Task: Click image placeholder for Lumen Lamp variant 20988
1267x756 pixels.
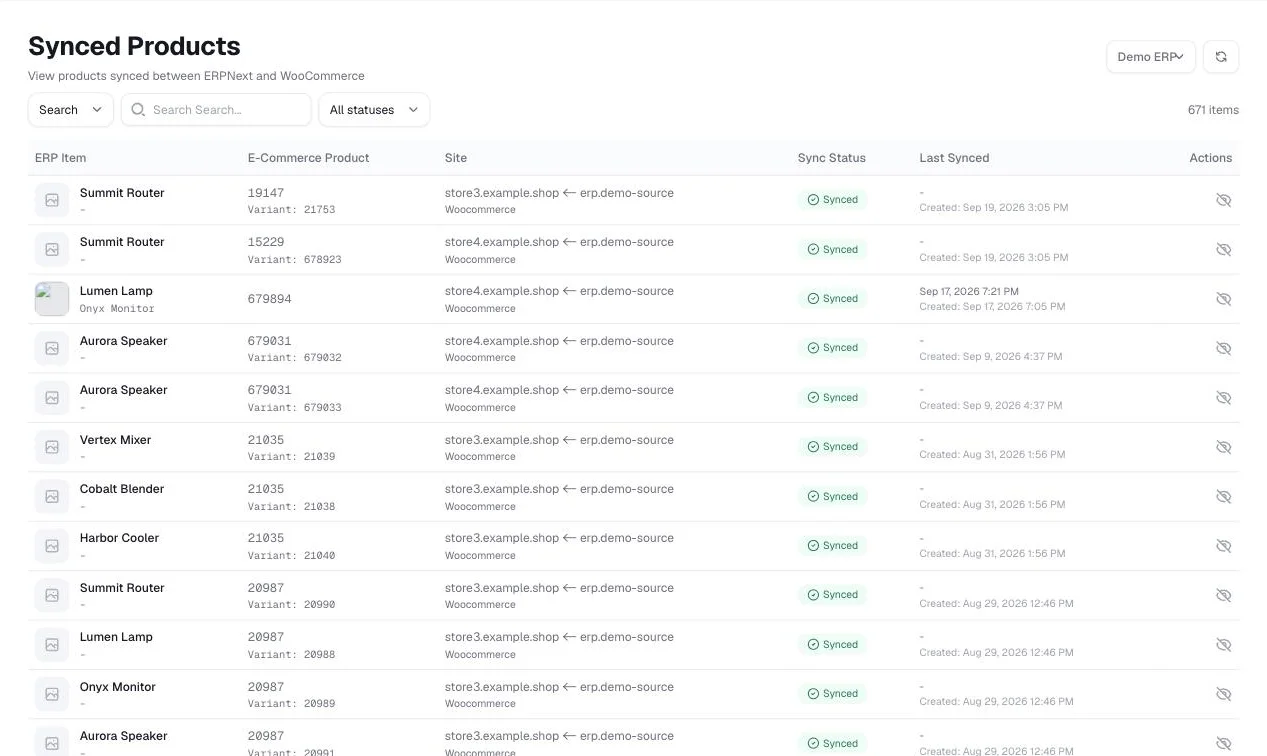Action: [52, 644]
